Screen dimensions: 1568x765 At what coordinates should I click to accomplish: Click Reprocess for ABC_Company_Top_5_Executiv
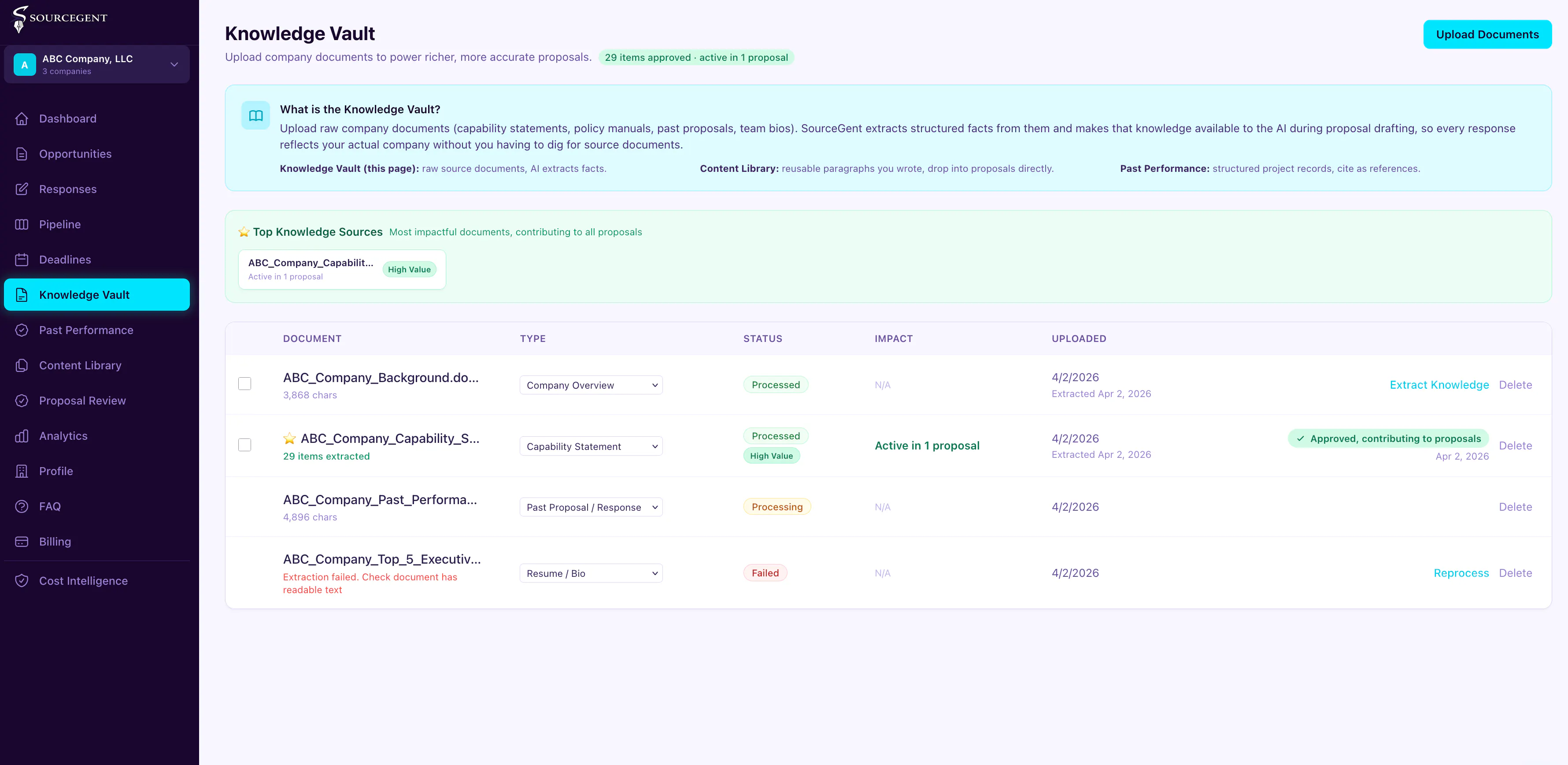pyautogui.click(x=1461, y=573)
